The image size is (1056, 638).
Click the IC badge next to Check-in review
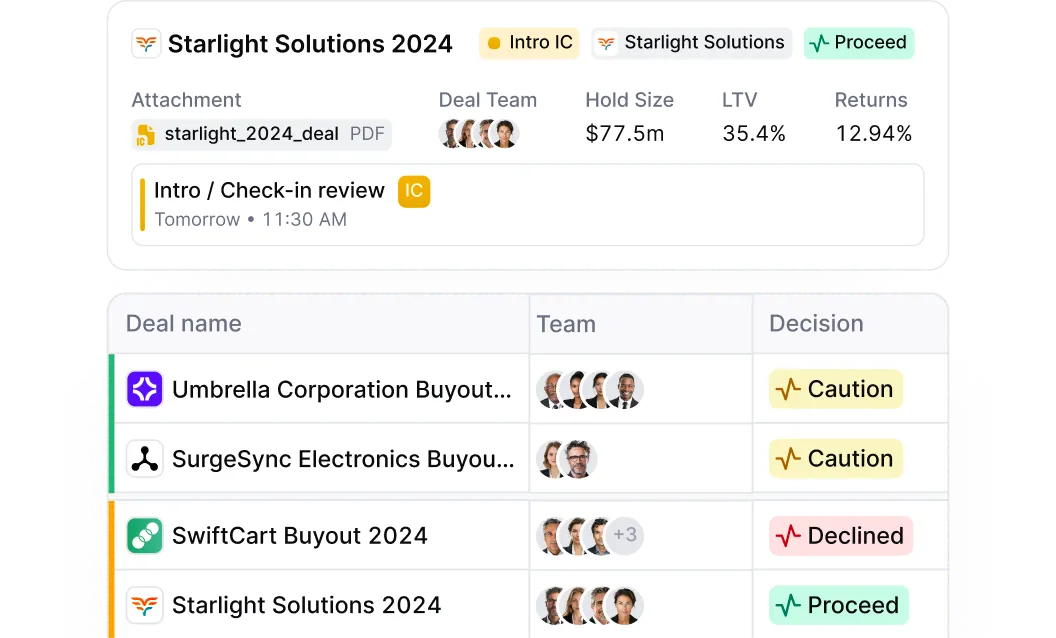point(414,191)
